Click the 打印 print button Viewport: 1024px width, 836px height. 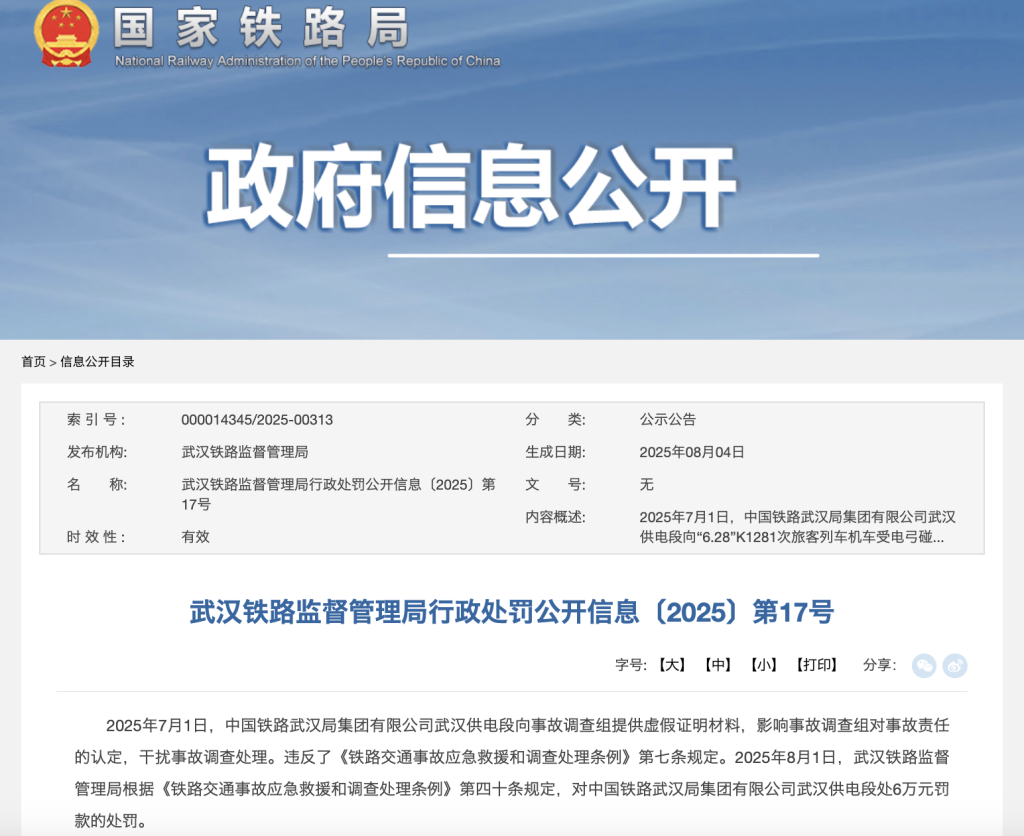point(816,665)
